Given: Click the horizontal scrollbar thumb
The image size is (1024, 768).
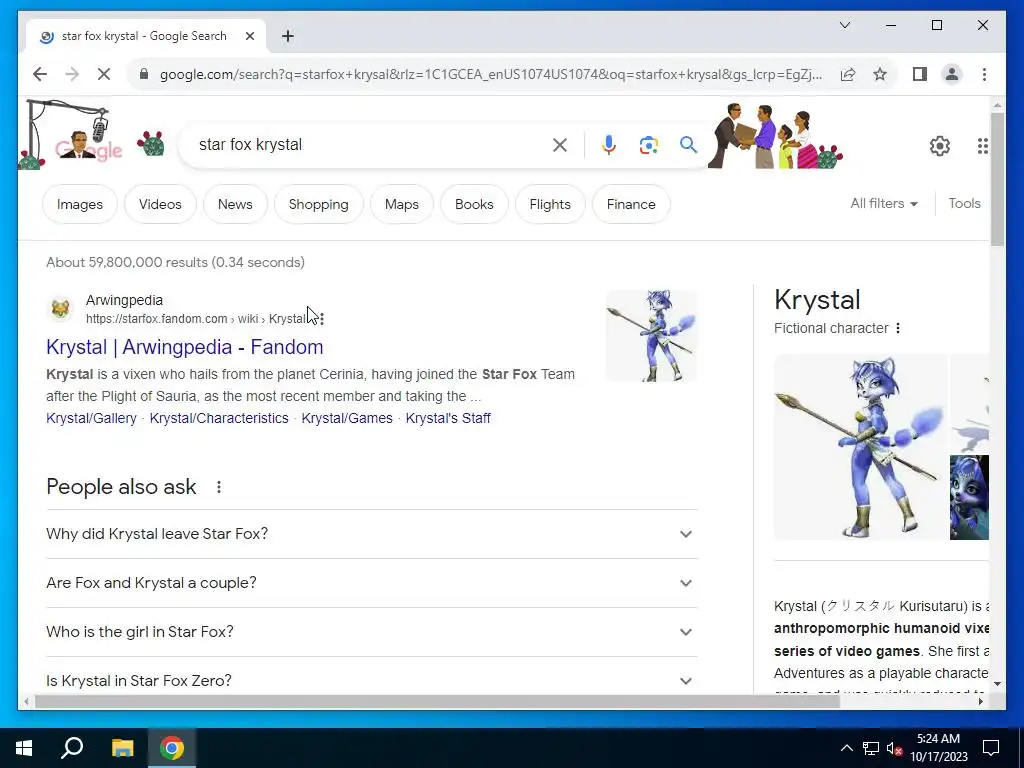Looking at the screenshot, I should coord(437,701).
